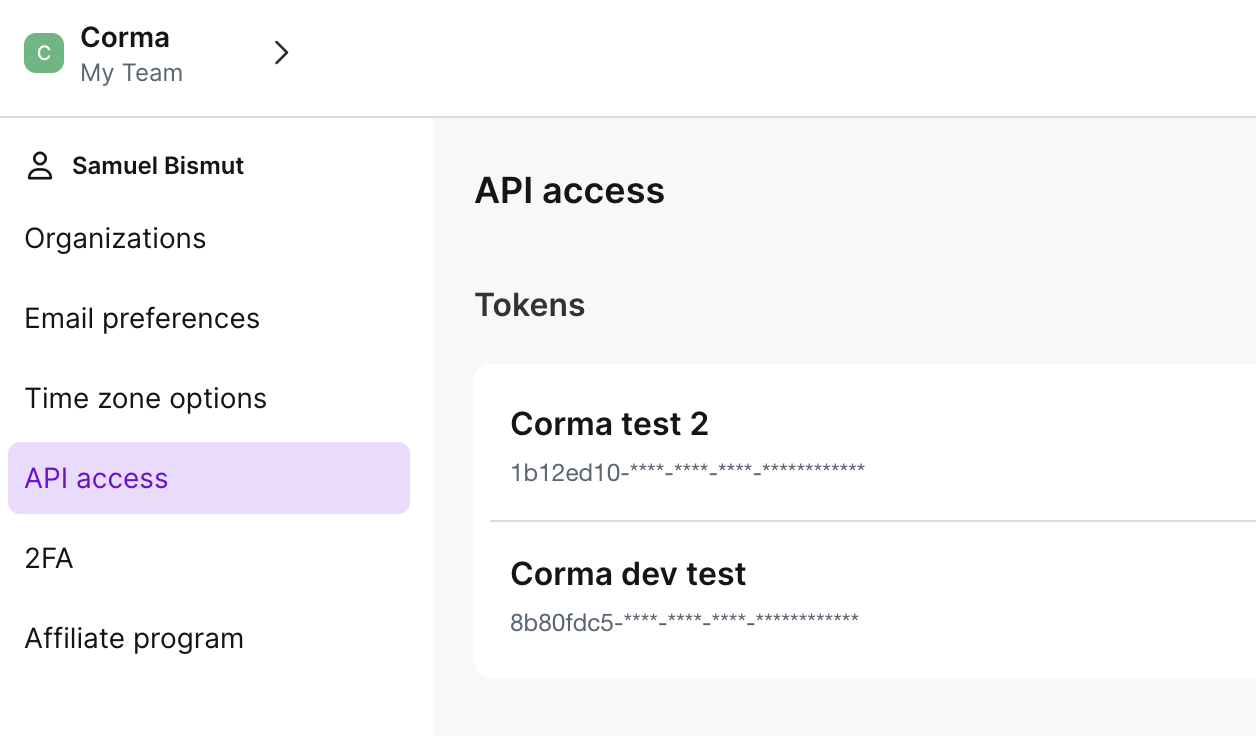Click the masked token starting with 8b80fdc5
Screen dimensions: 1256x736
[x=684, y=620]
